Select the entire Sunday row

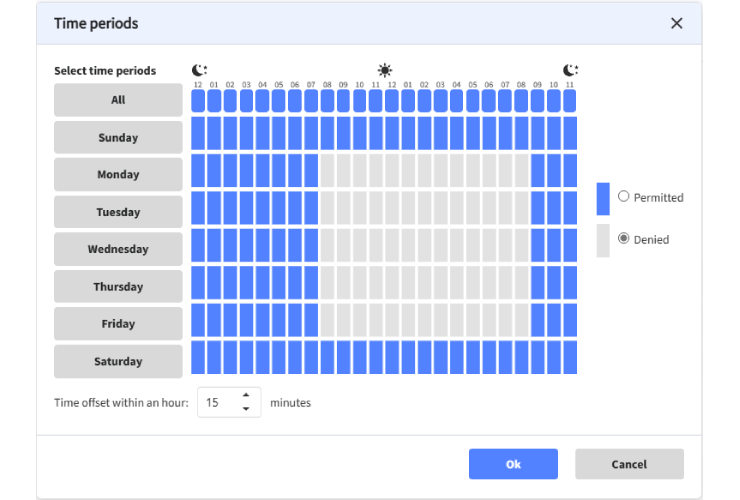(118, 137)
